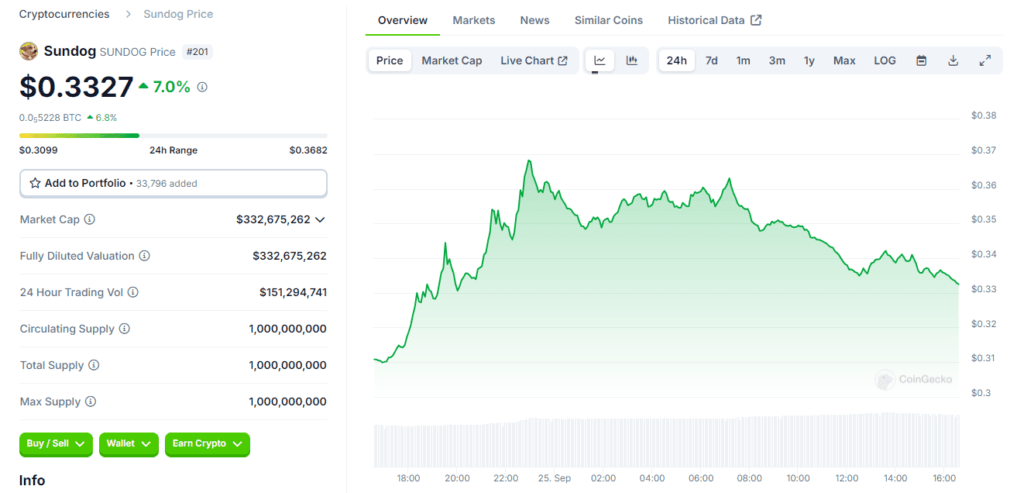Toggle LOG scale on chart
Screen dimensions: 1024x493
[885, 61]
